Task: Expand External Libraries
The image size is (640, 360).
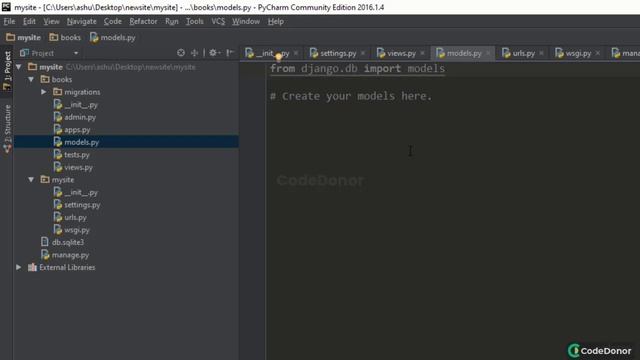Action: [19, 267]
